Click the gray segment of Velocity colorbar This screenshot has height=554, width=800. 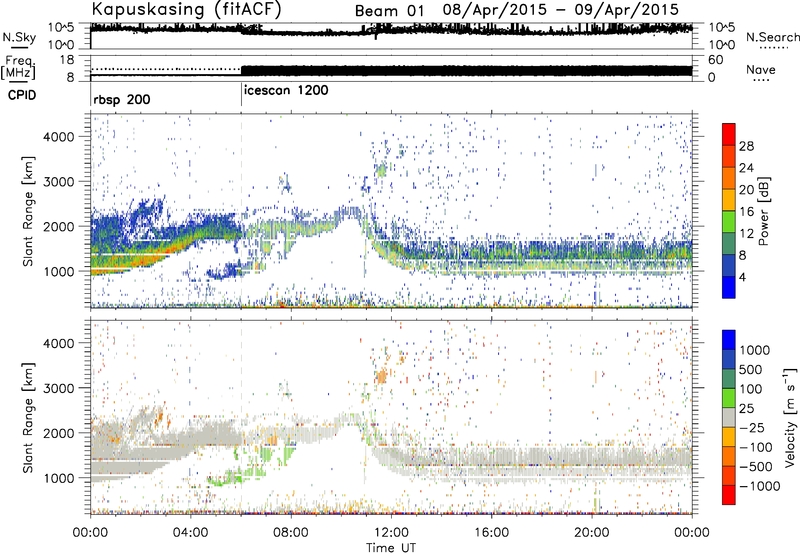(x=729, y=417)
